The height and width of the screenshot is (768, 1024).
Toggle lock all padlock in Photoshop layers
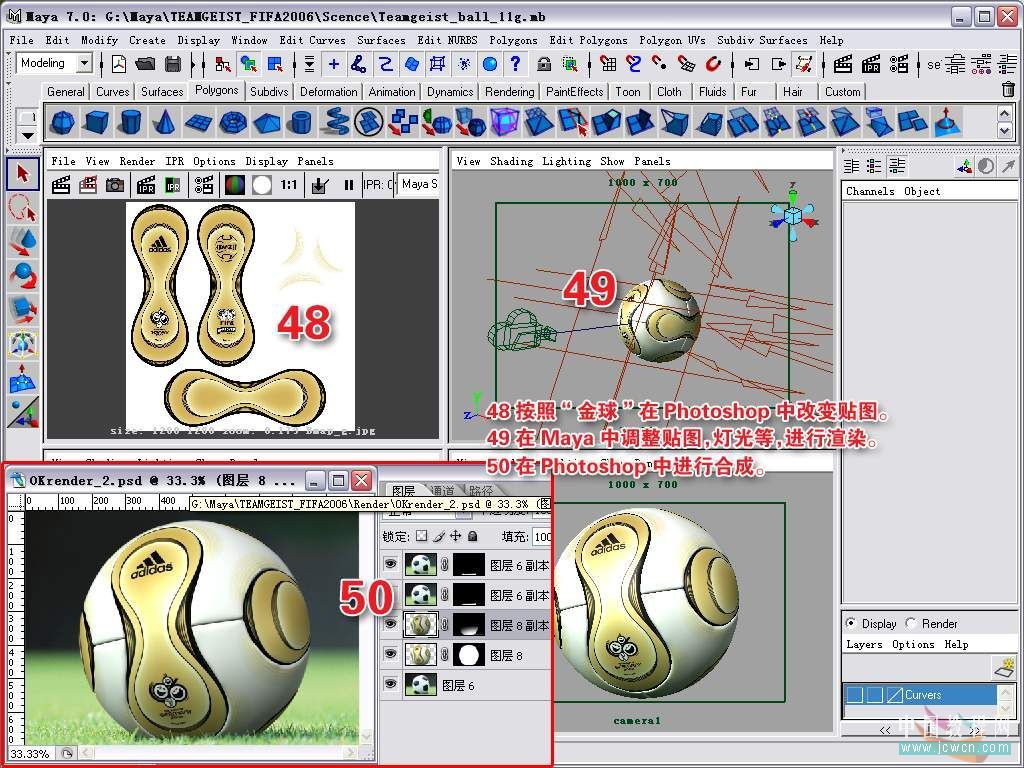pos(472,536)
